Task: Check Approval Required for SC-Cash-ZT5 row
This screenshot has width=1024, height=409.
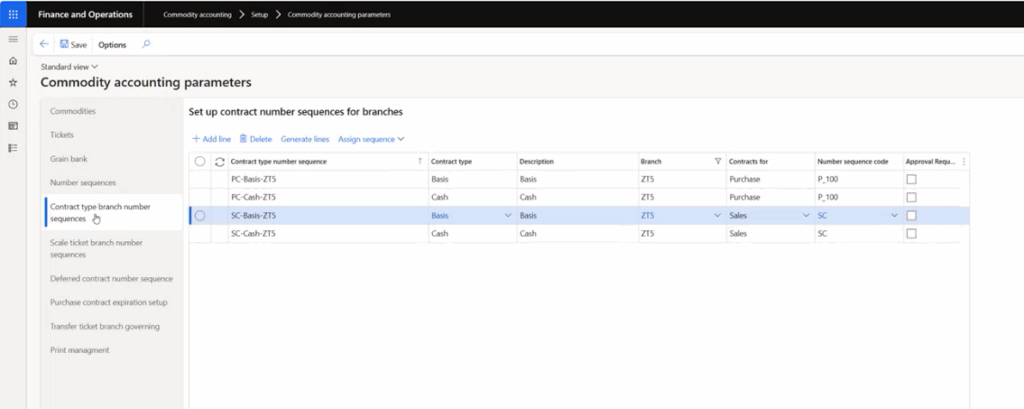Action: [x=911, y=233]
